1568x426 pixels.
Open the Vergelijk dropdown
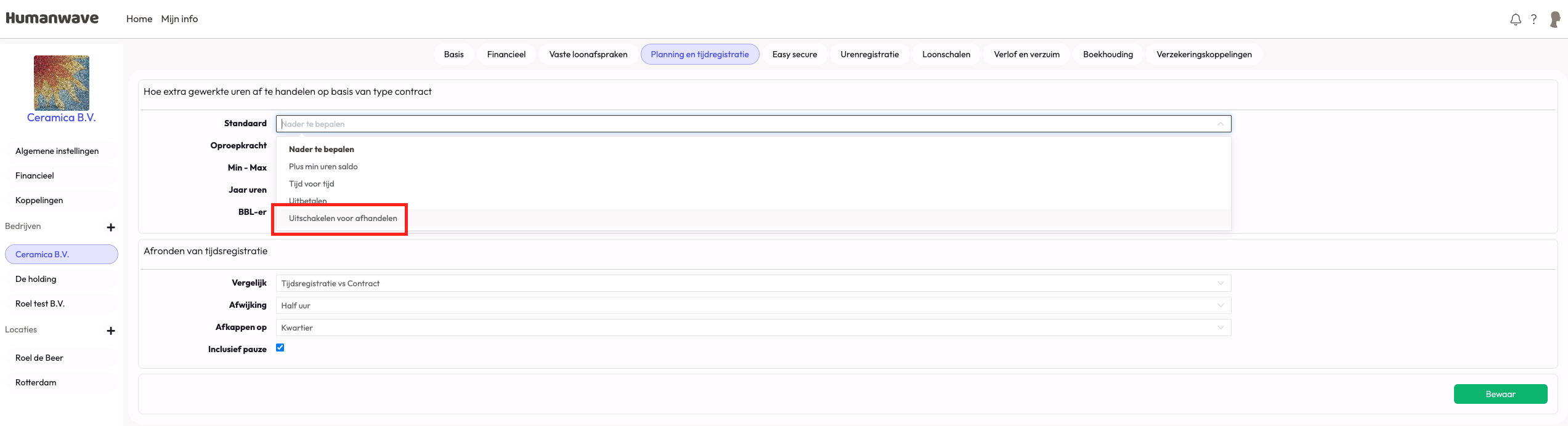click(x=753, y=283)
